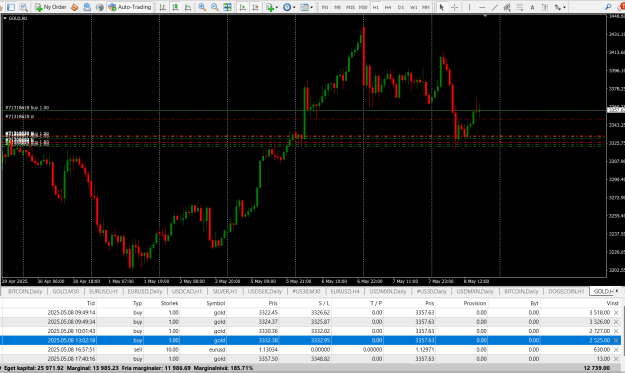The width and height of the screenshot is (625, 373).
Task: Enable chart auto scroll
Action: point(242,7)
